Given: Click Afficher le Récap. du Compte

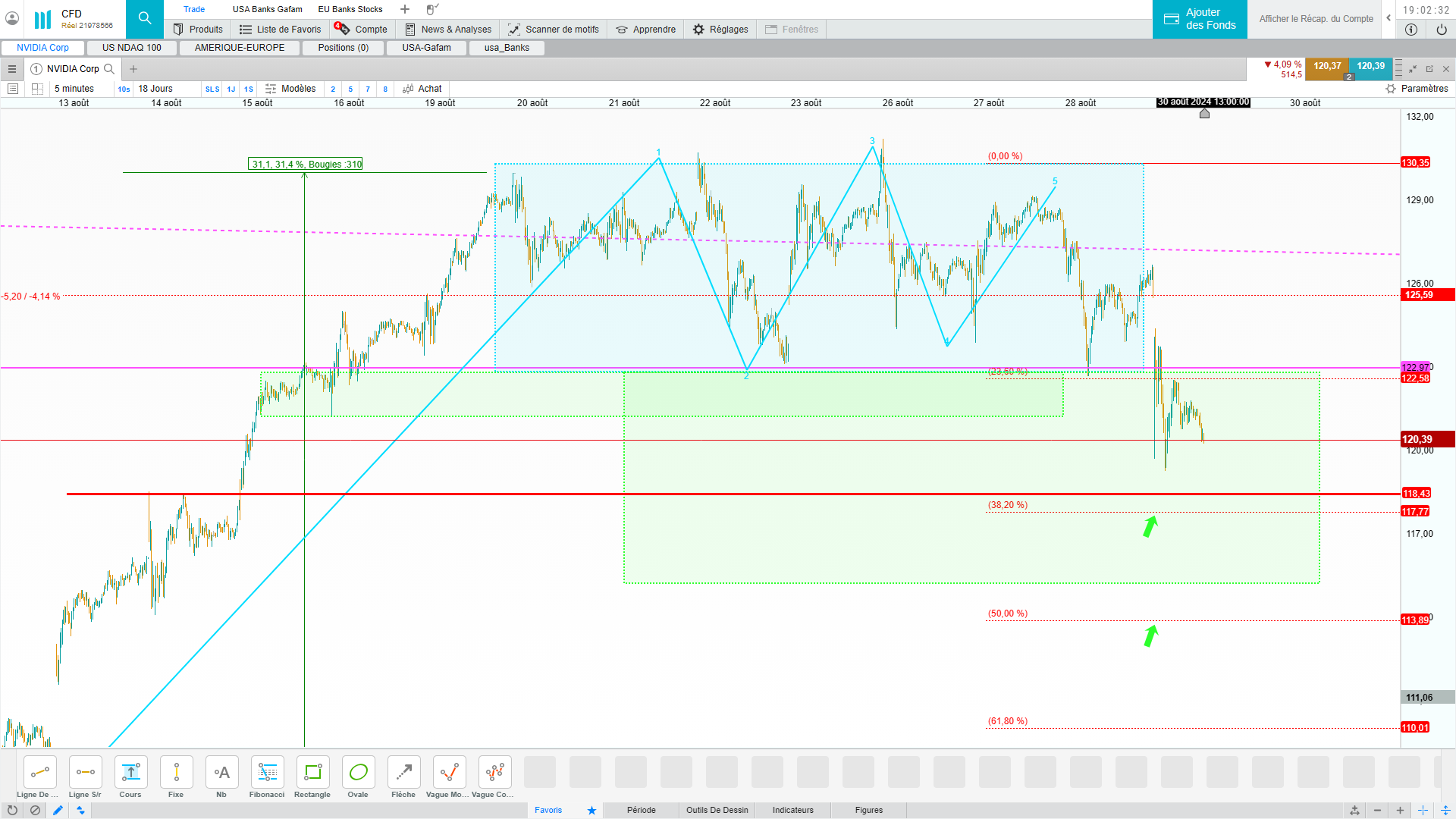Looking at the screenshot, I should point(1316,19).
